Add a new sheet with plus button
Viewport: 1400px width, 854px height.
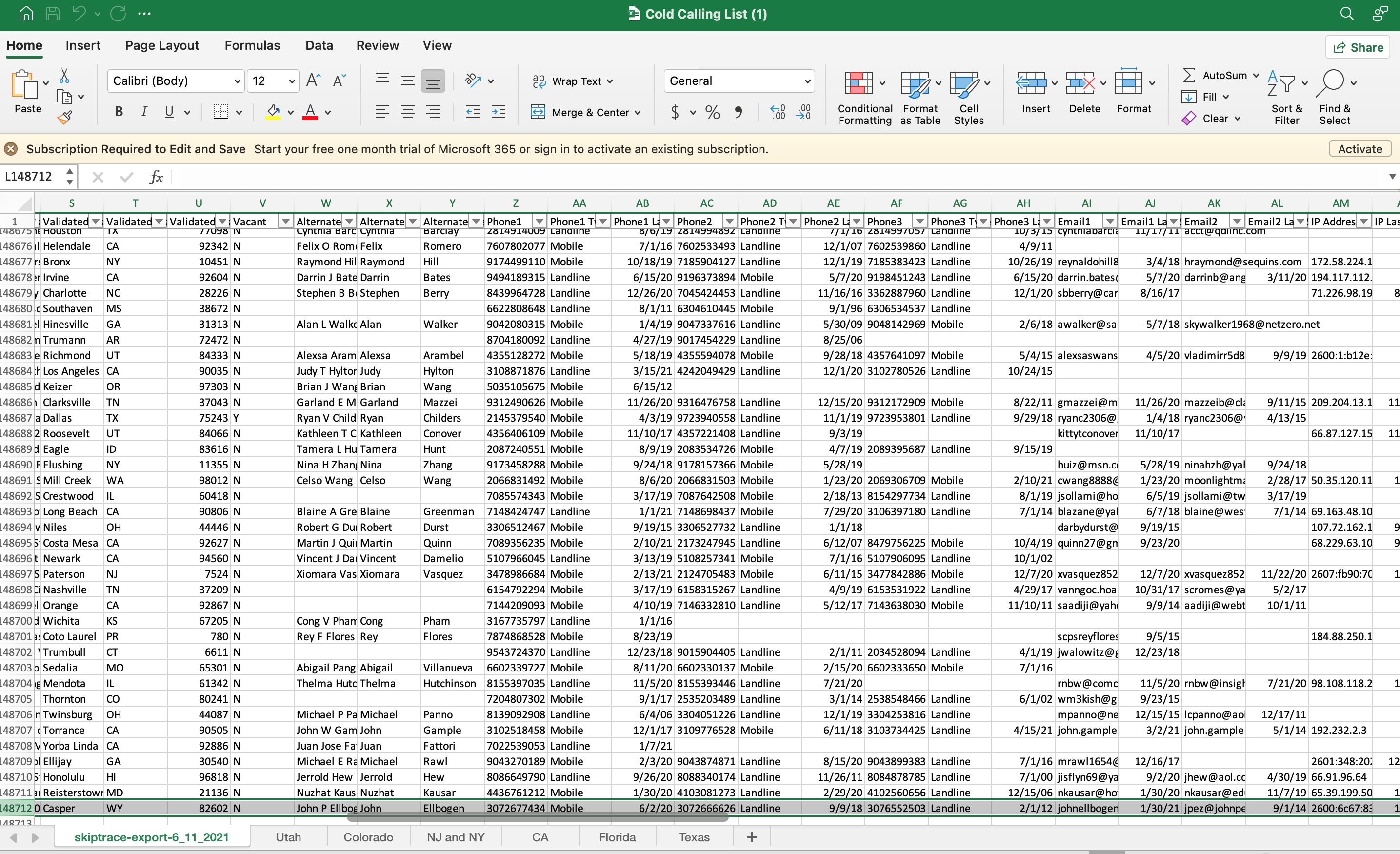click(752, 837)
